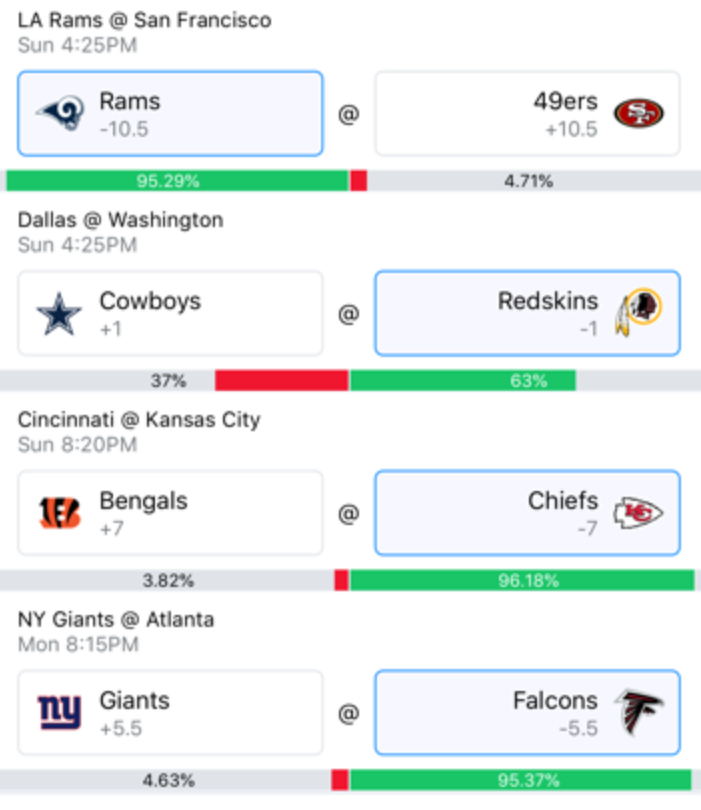Open LA Rams @ San Francisco matchup

point(145,21)
